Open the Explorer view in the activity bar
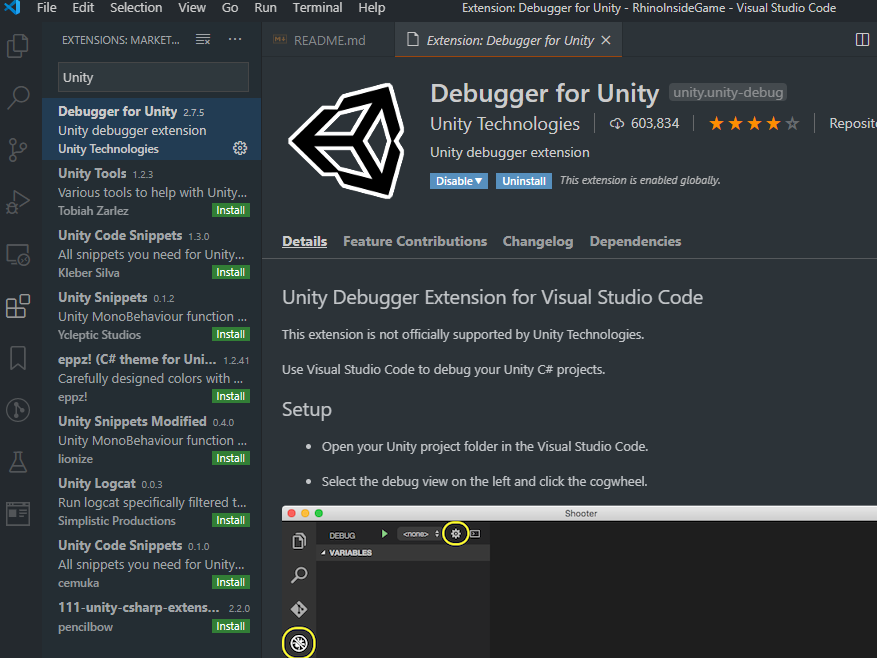 [18, 46]
